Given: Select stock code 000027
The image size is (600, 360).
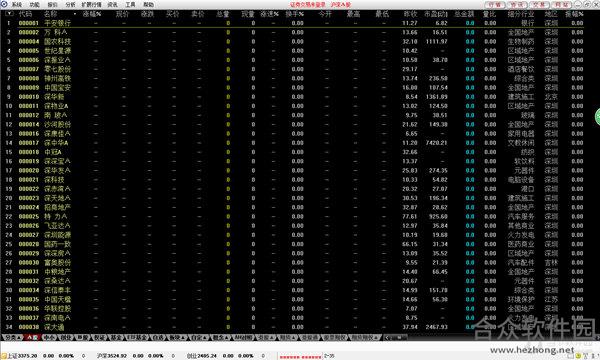Looking at the screenshot, I should [29, 235].
